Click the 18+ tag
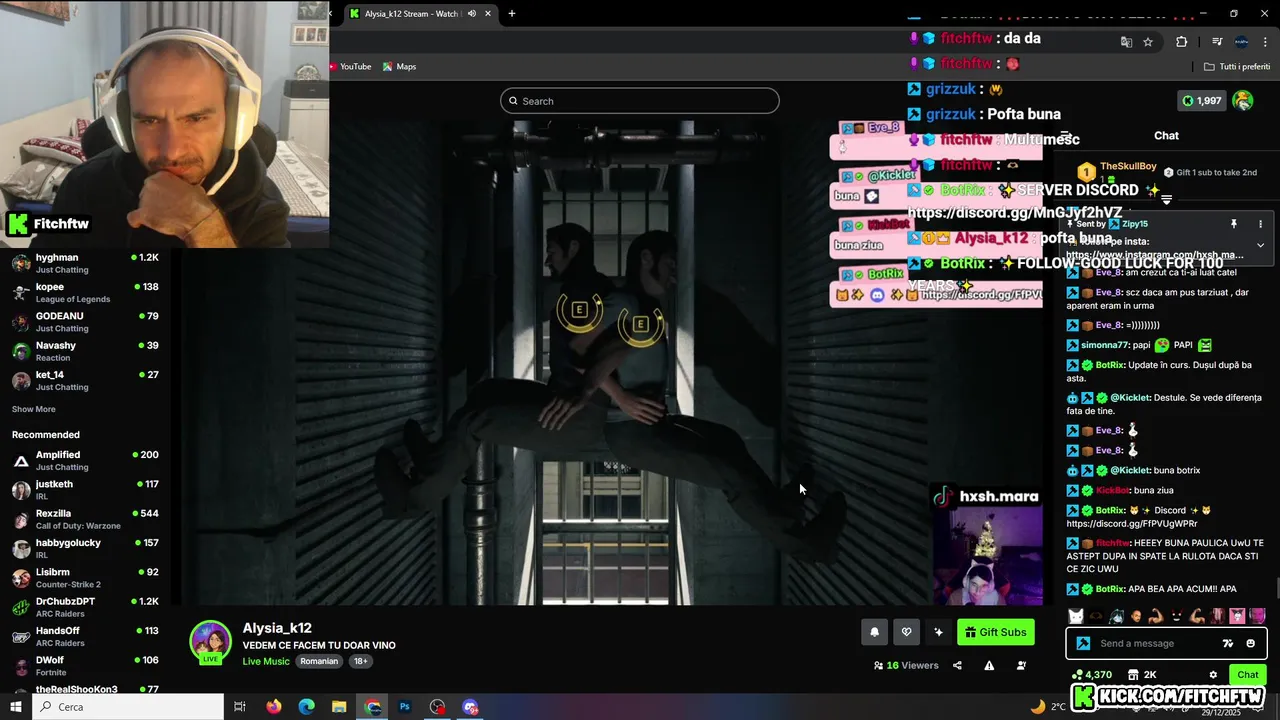Viewport: 1280px width, 720px height. [361, 661]
